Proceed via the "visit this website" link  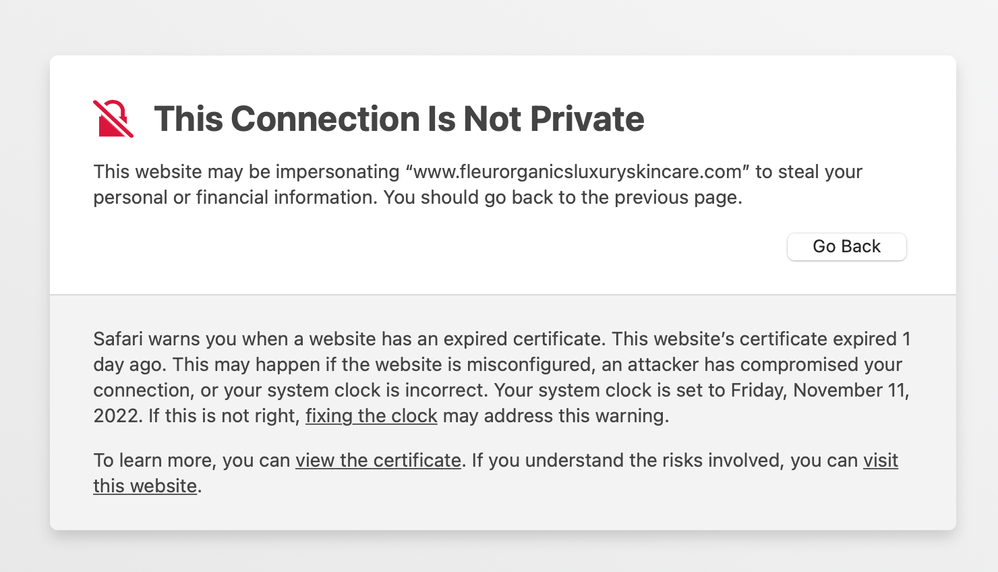[880, 461]
